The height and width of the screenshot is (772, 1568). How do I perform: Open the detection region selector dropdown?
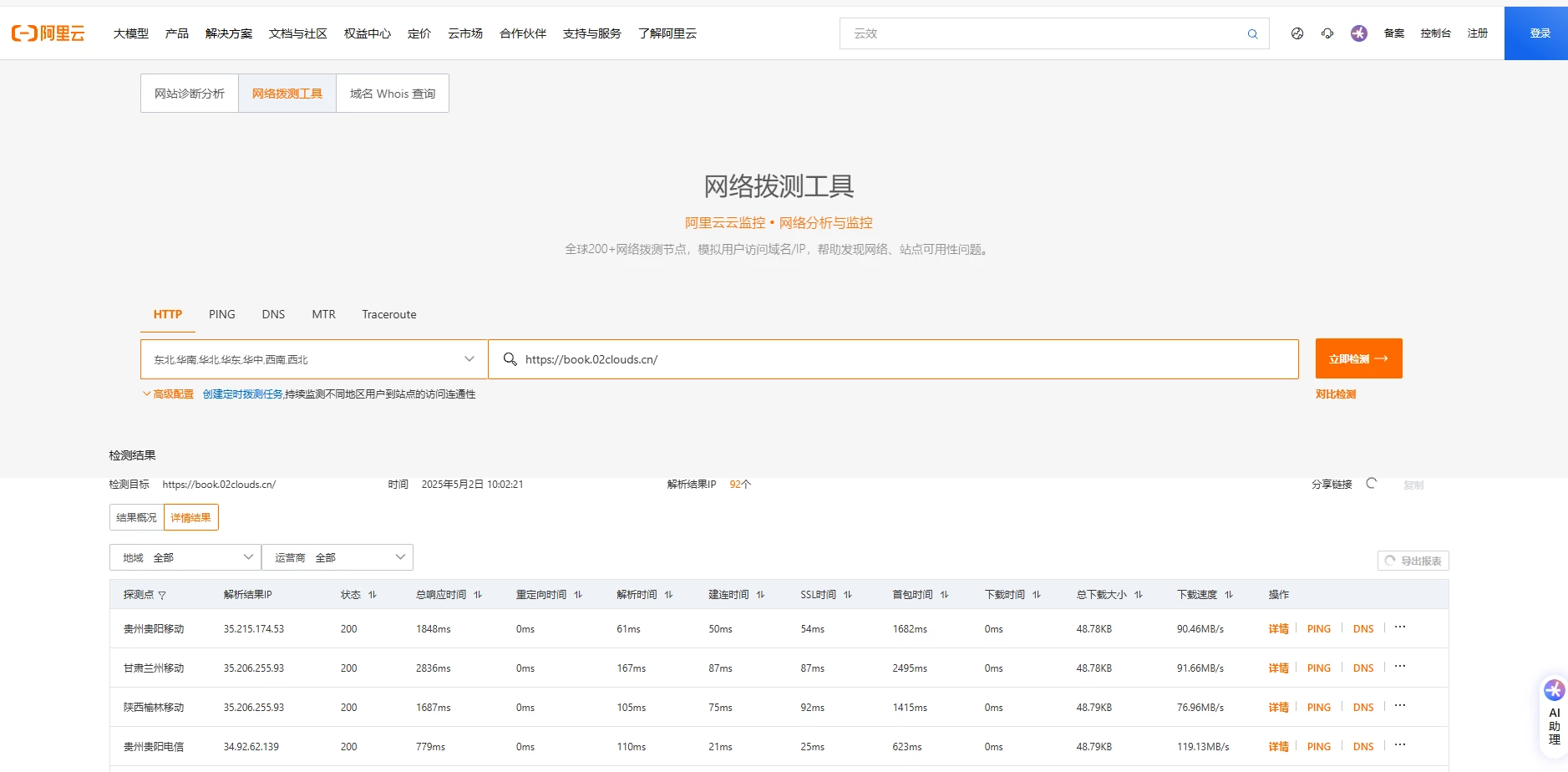pyautogui.click(x=312, y=358)
